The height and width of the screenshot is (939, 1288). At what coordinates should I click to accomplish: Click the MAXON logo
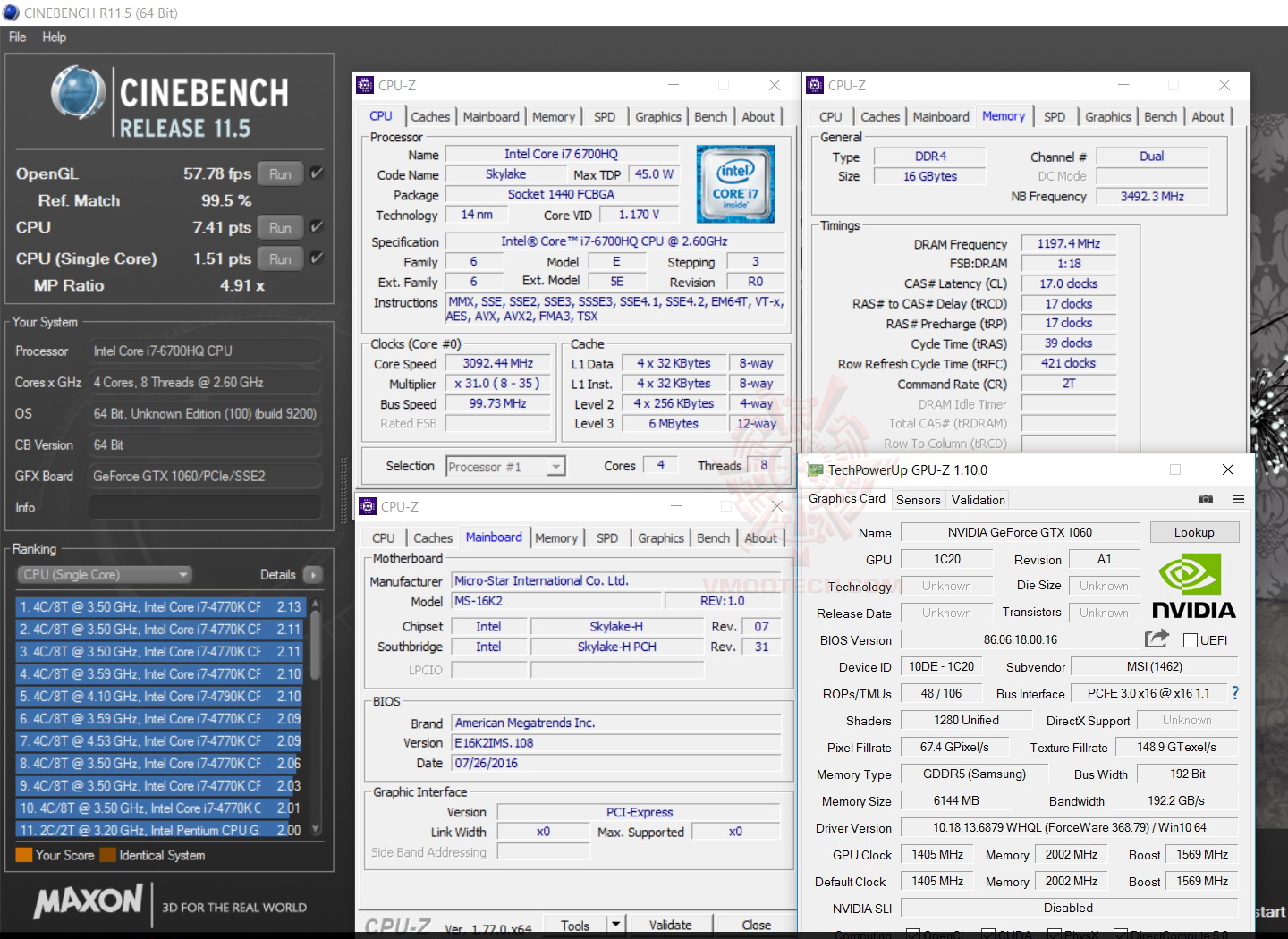click(88, 901)
